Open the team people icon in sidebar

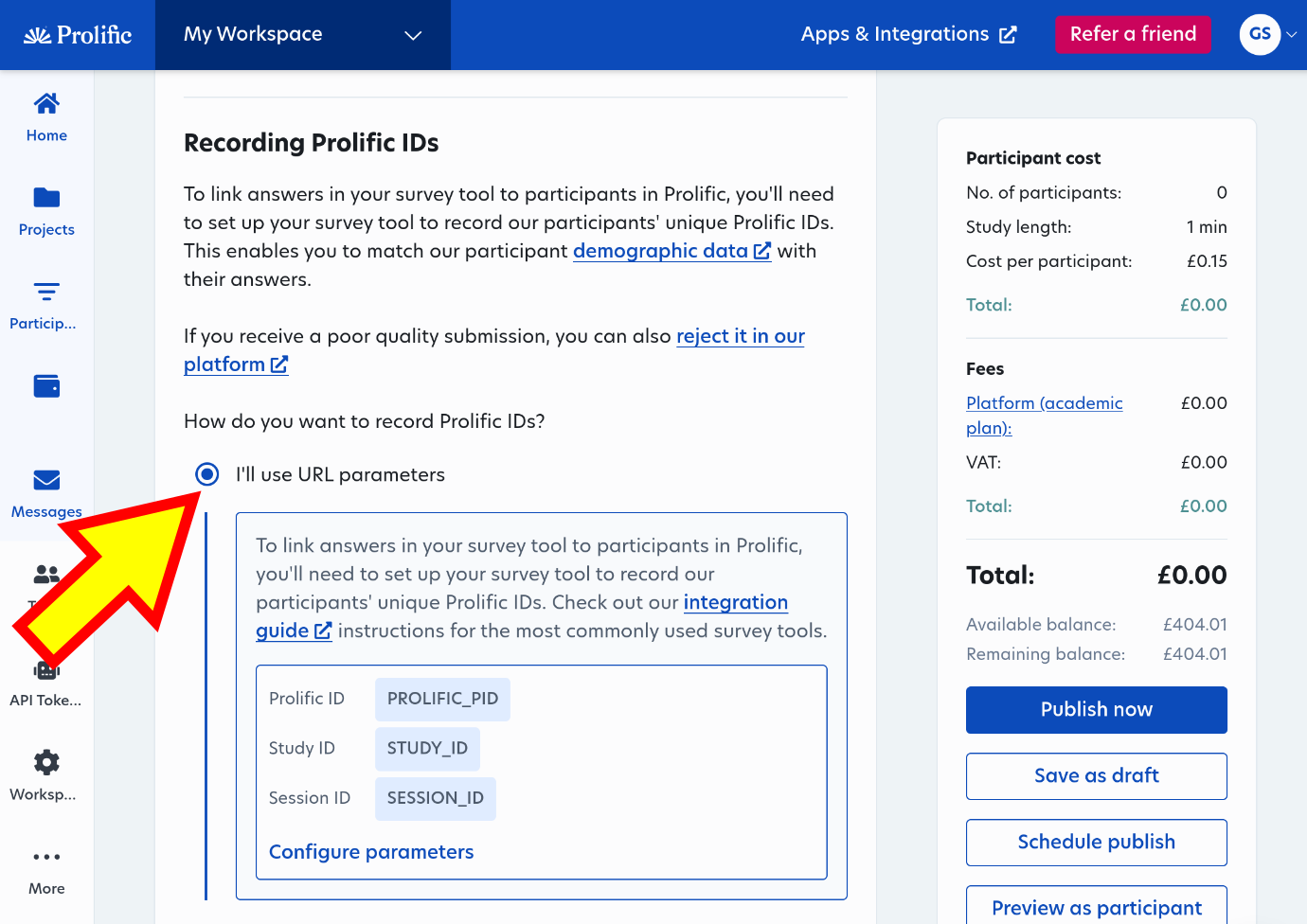[46, 574]
